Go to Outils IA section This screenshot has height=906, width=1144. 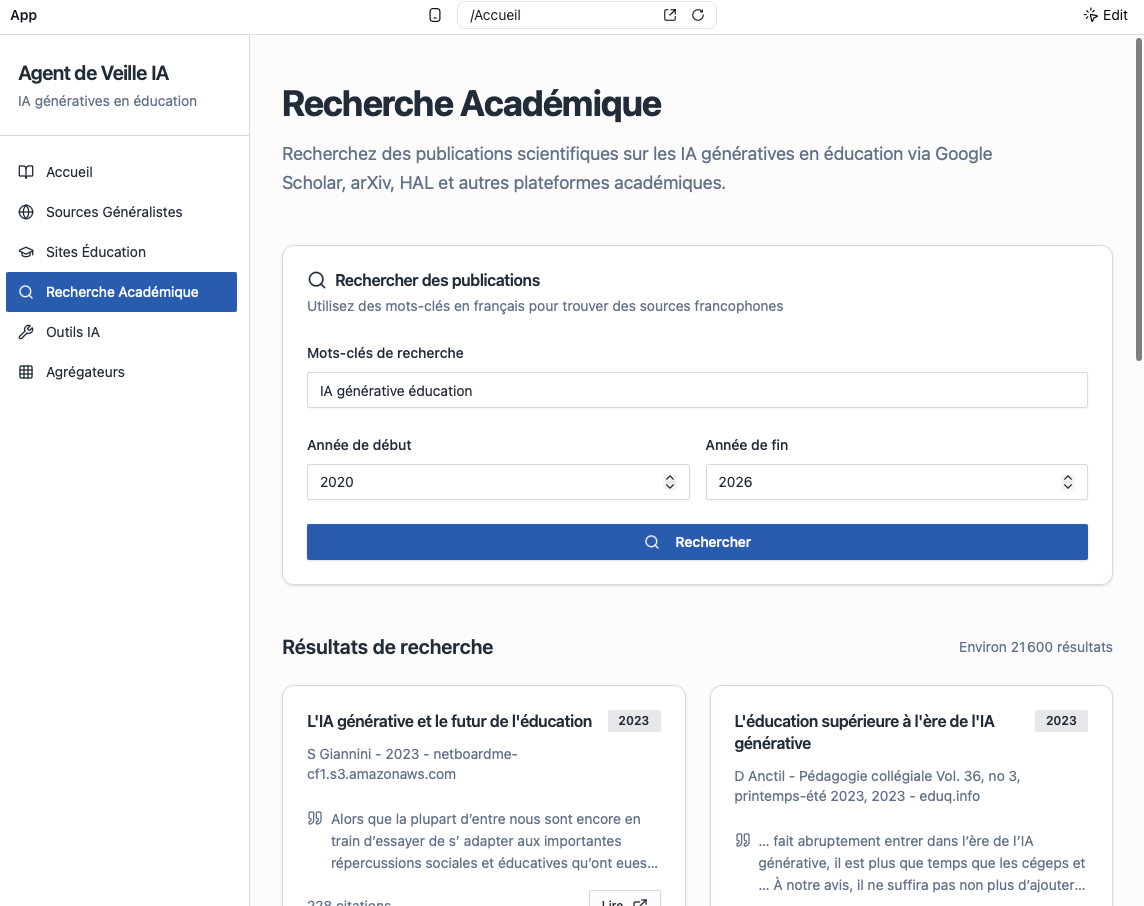73,332
